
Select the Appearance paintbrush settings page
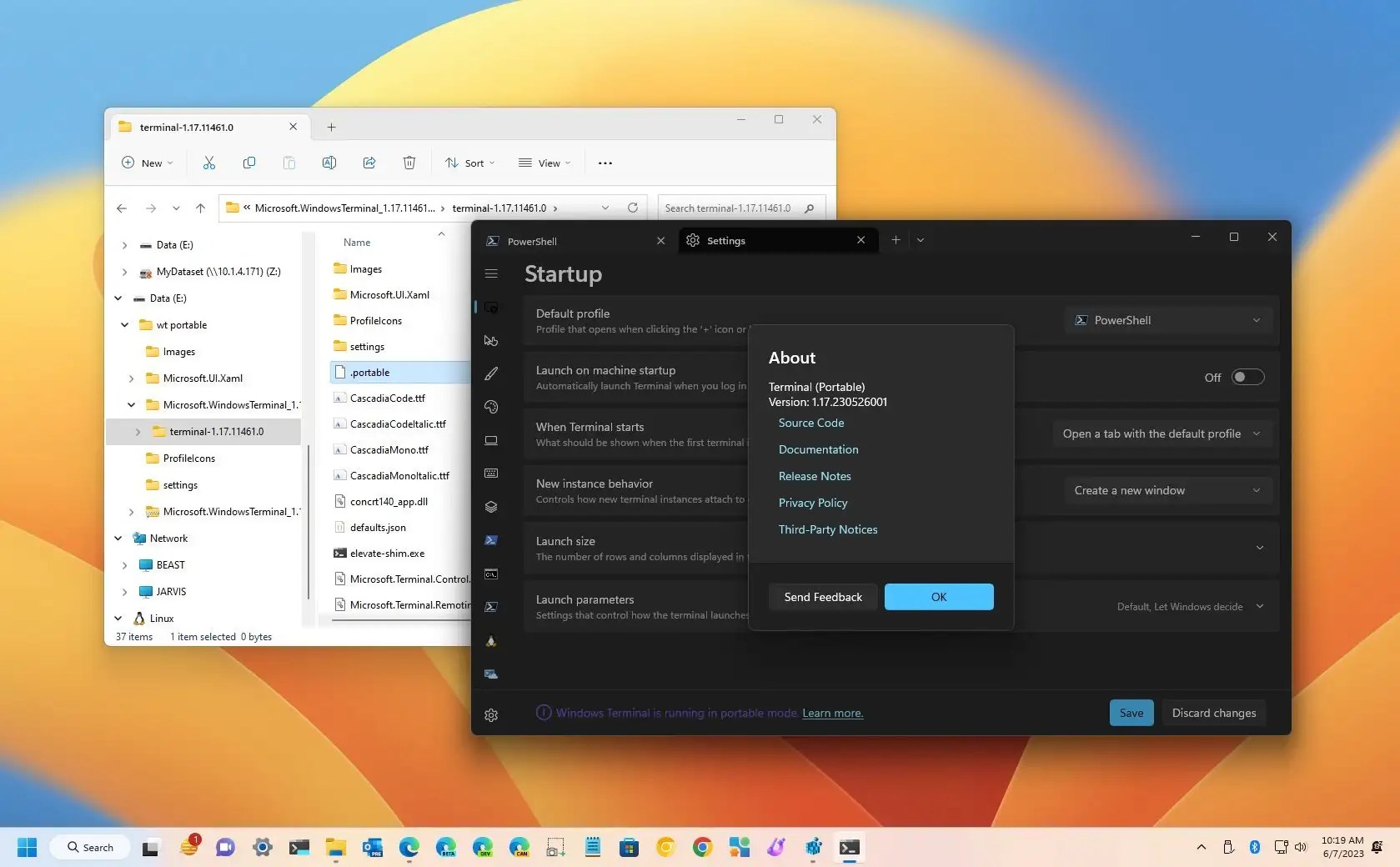coord(491,373)
